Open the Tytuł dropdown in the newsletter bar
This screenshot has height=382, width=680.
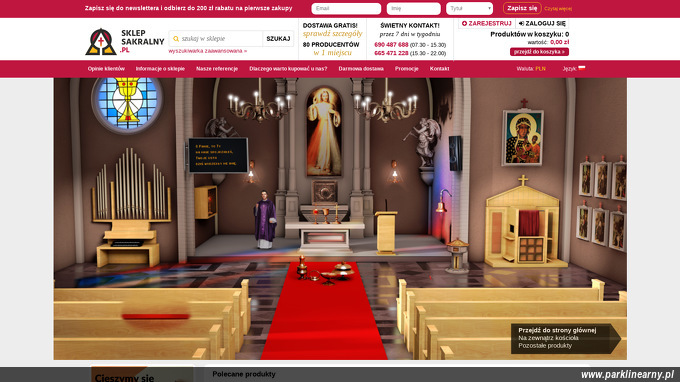470,8
